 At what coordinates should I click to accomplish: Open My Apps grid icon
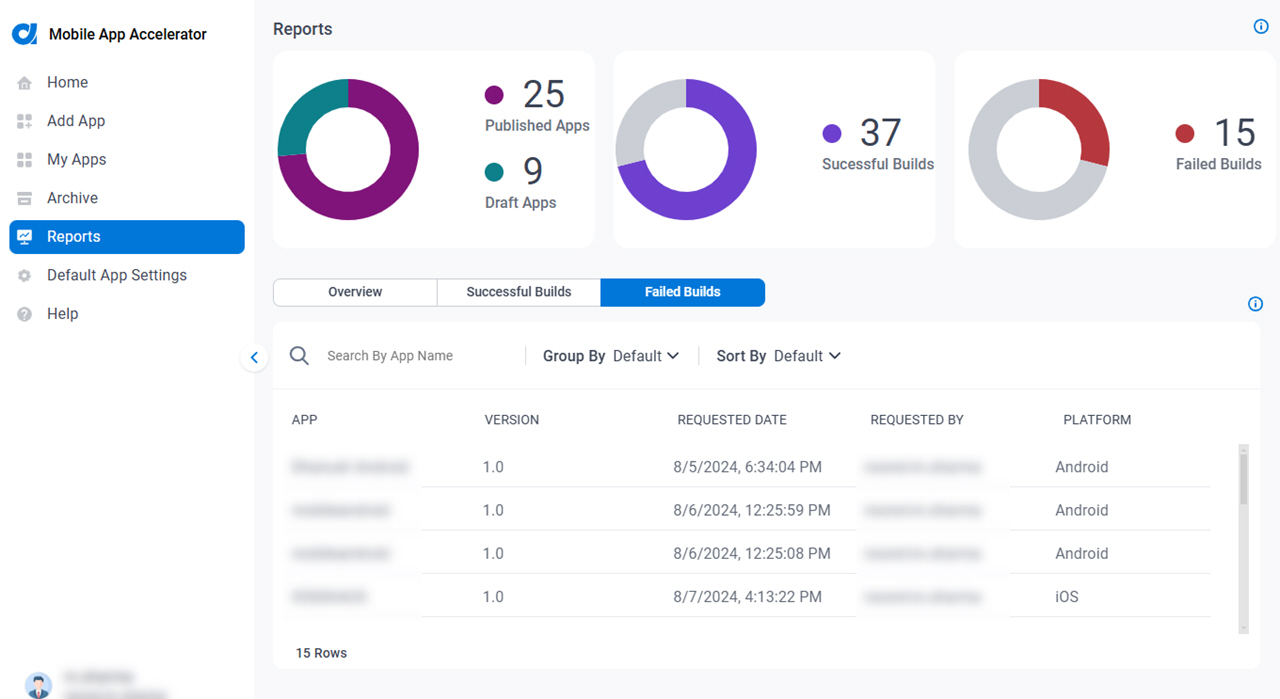coord(25,160)
